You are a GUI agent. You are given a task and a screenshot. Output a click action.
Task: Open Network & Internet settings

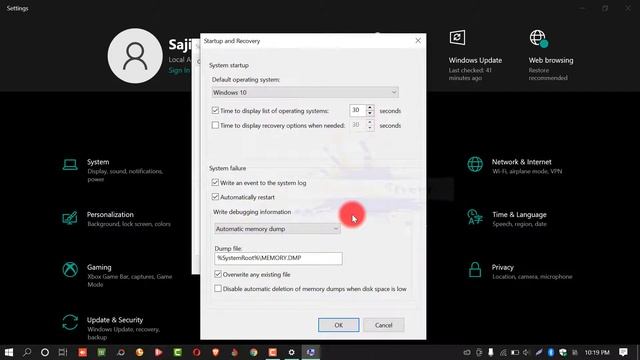(515, 166)
